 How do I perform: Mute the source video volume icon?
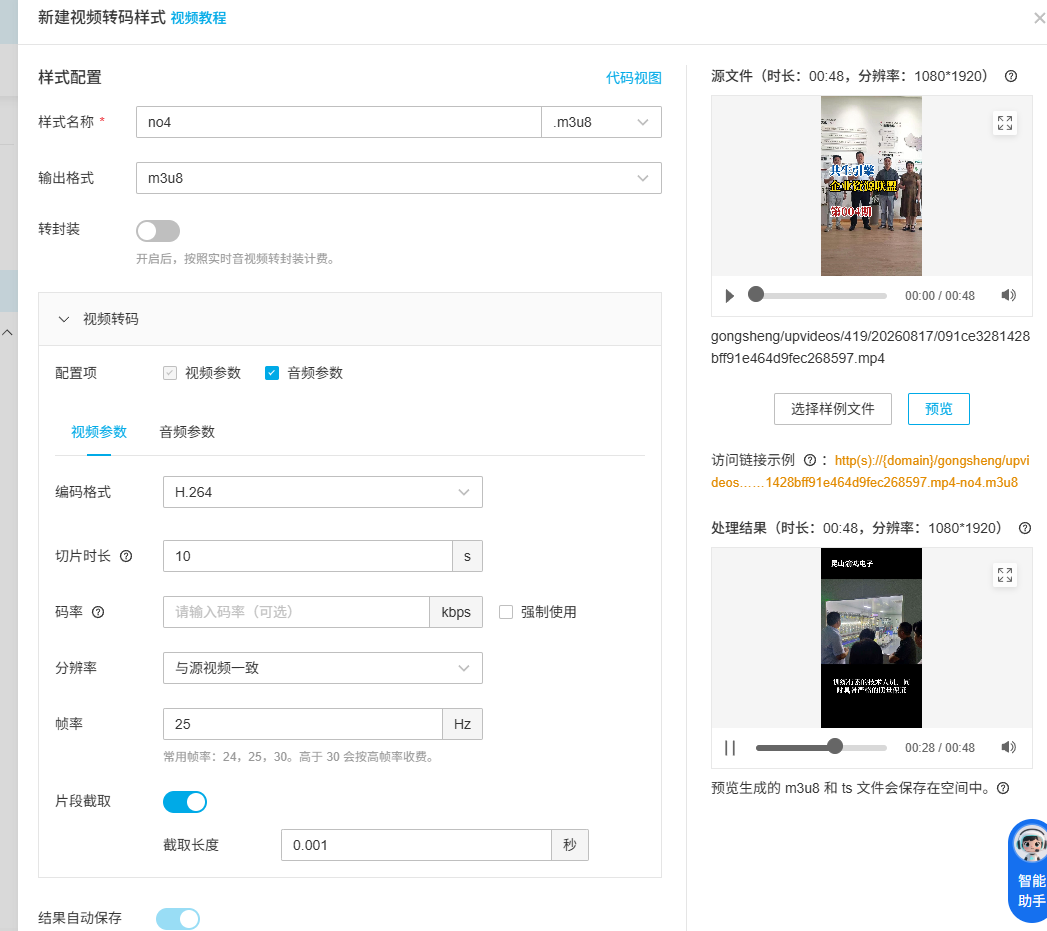(1008, 295)
